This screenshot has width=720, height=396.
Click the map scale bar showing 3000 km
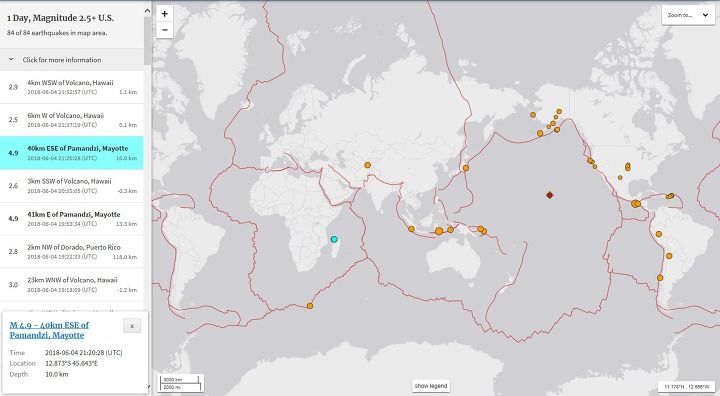point(181,383)
